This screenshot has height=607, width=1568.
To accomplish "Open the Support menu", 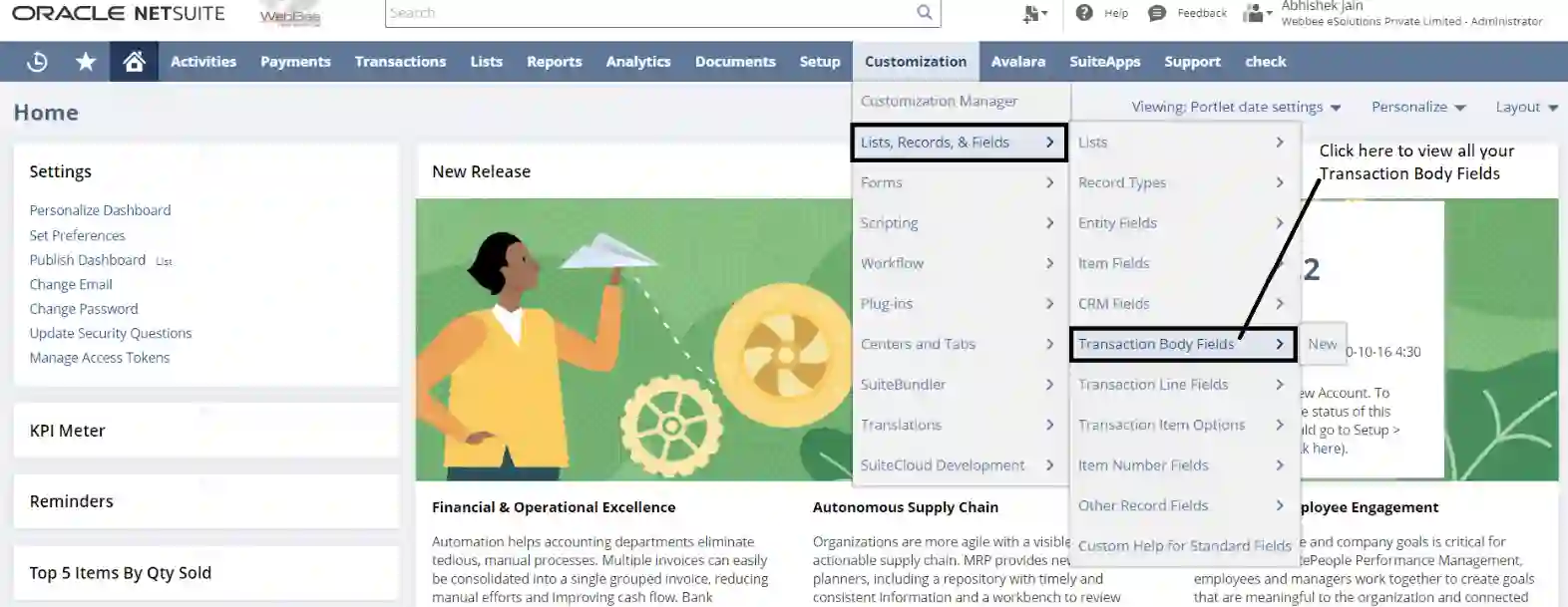I will click(x=1192, y=62).
